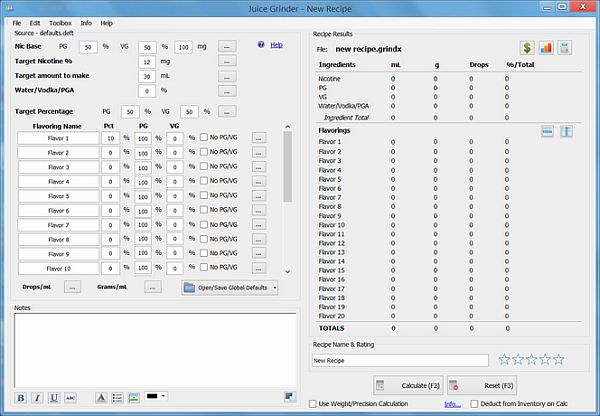
Task: Open Target Percentage ellipsis options
Action: (x=227, y=112)
